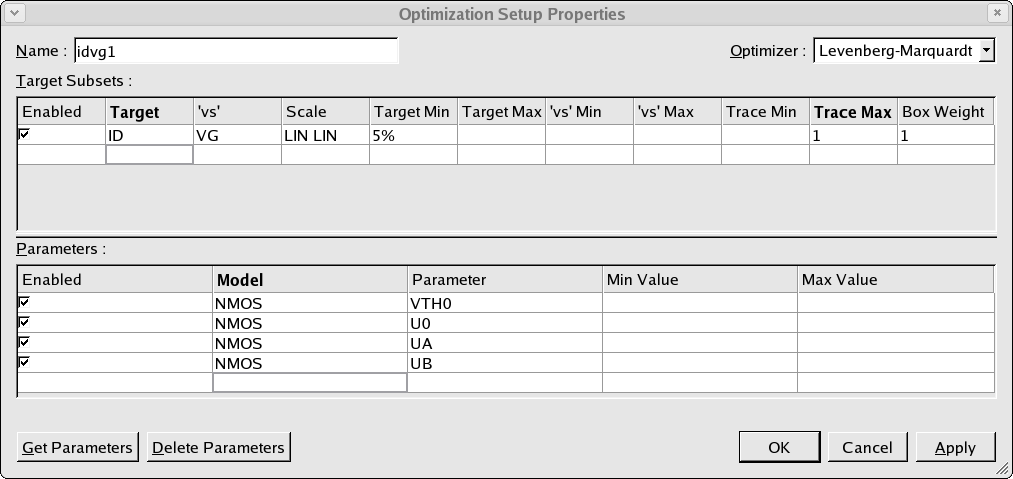The height and width of the screenshot is (479, 1013).
Task: Click Delete Parameters button
Action: coord(219,447)
